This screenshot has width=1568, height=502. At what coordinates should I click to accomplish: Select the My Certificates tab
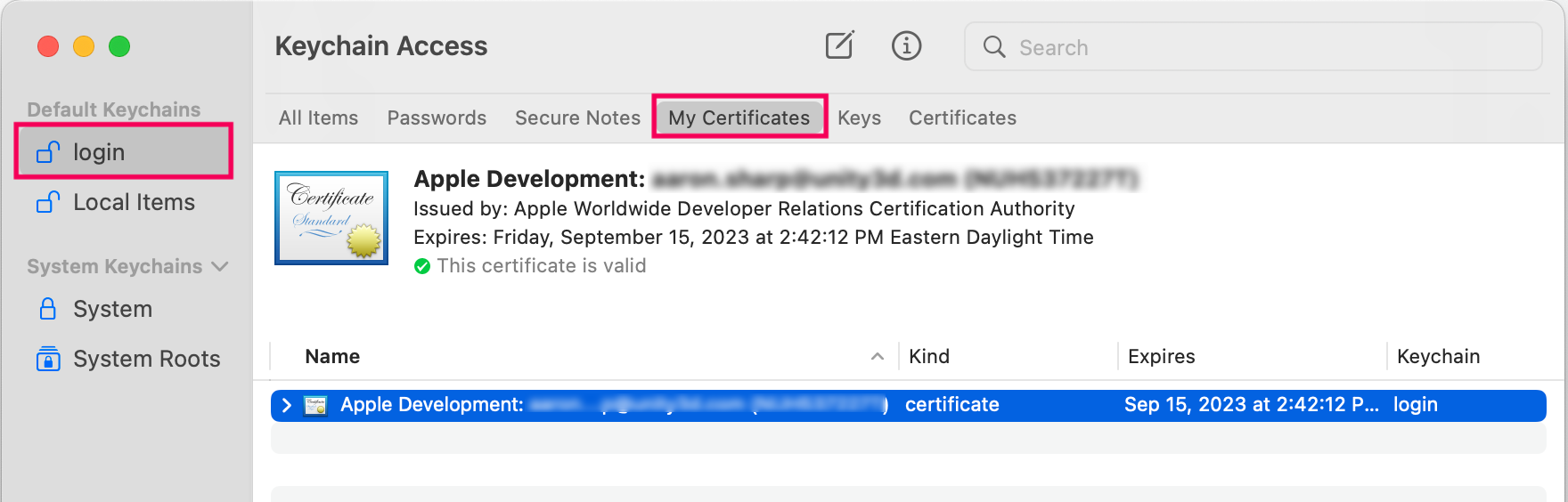point(739,118)
